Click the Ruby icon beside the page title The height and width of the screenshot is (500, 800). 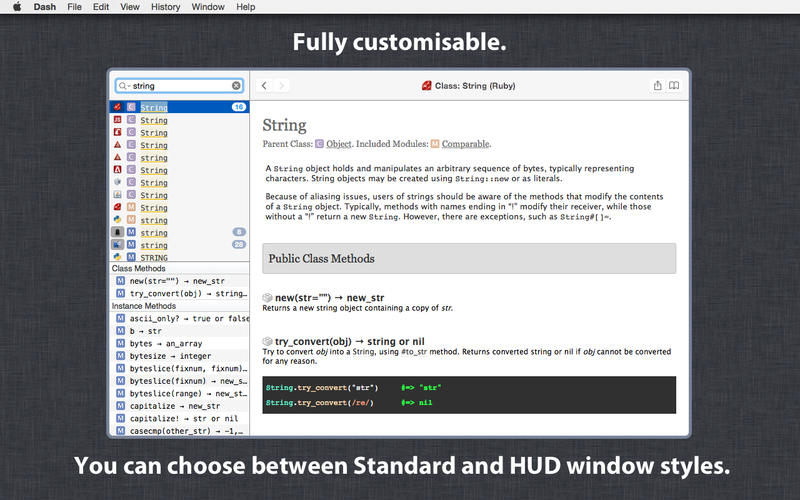click(x=427, y=86)
